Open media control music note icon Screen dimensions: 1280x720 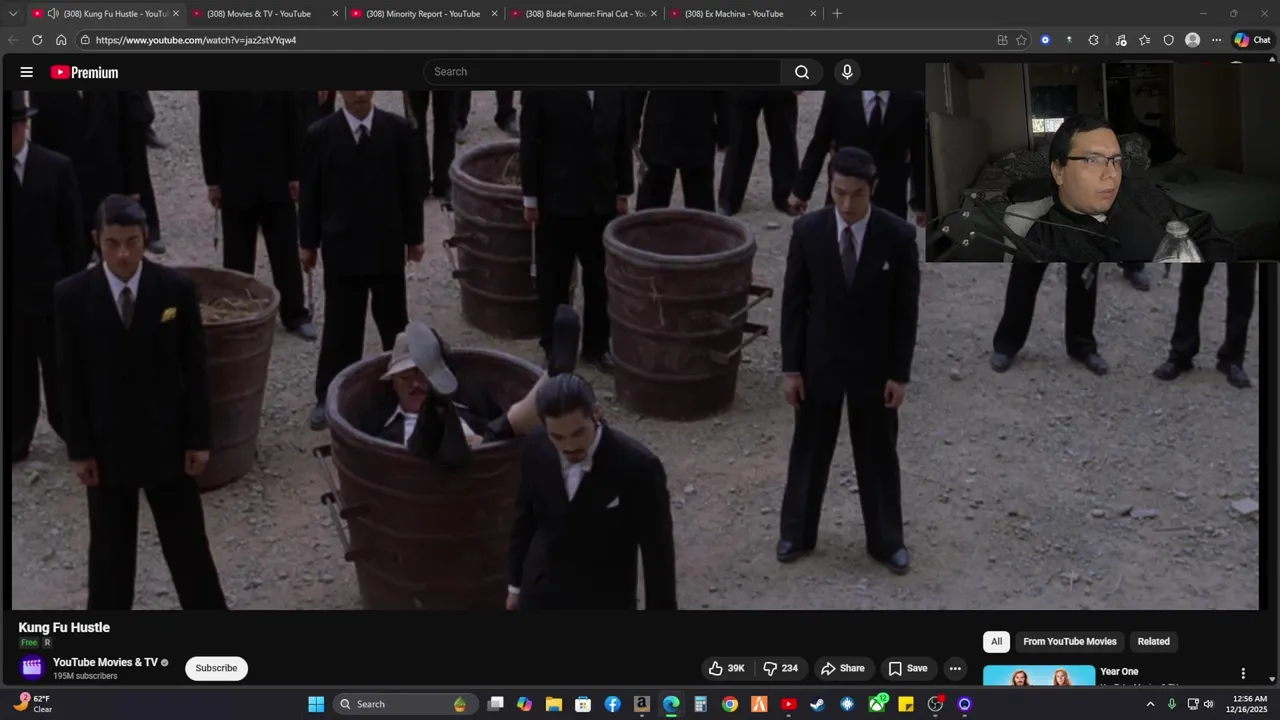[x=1120, y=40]
